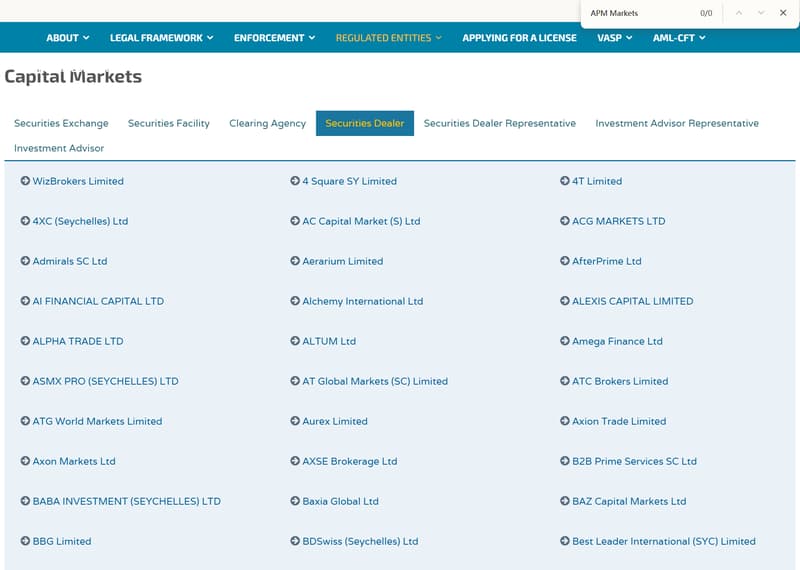Viewport: 800px width, 570px height.
Task: Click the arrow icon next to BBG Limited
Action: (25, 541)
